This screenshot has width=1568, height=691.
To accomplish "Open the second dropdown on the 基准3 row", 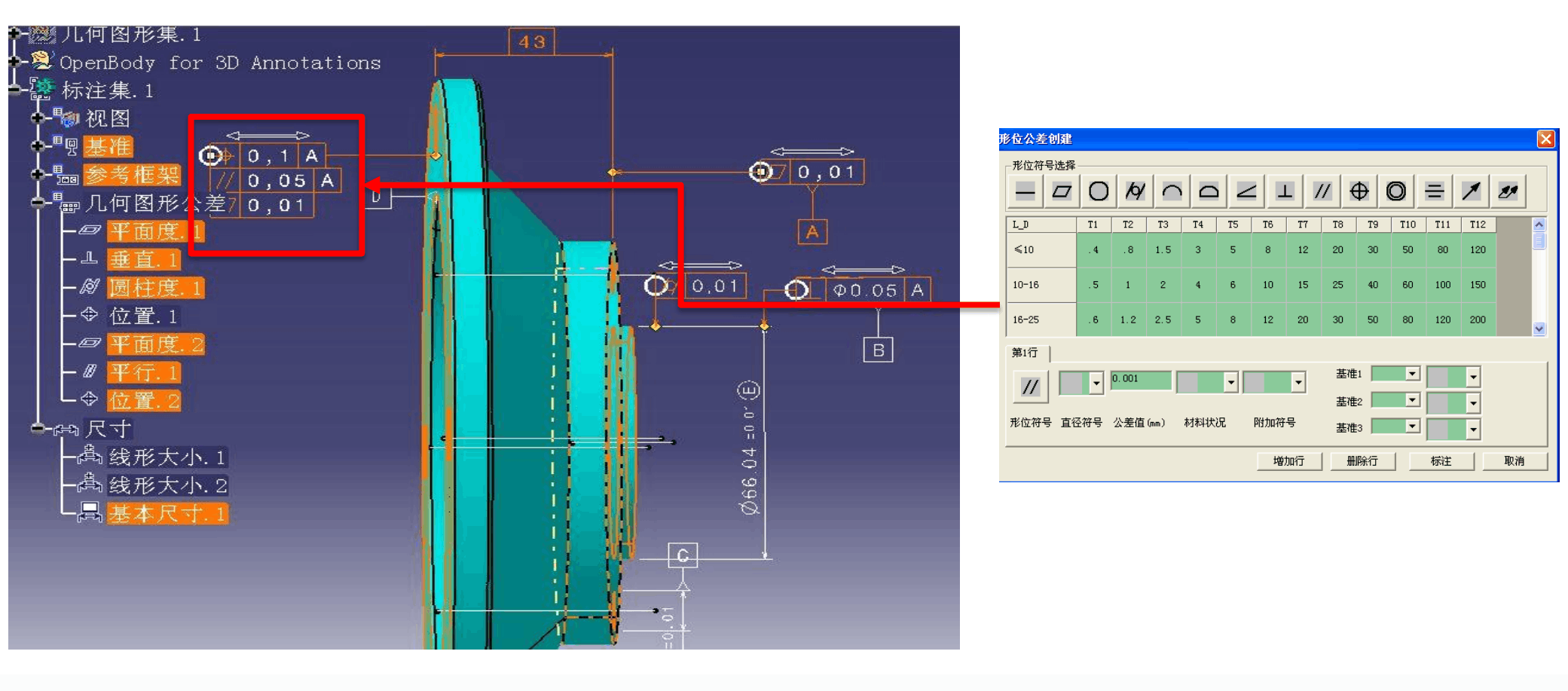I will click(1473, 430).
